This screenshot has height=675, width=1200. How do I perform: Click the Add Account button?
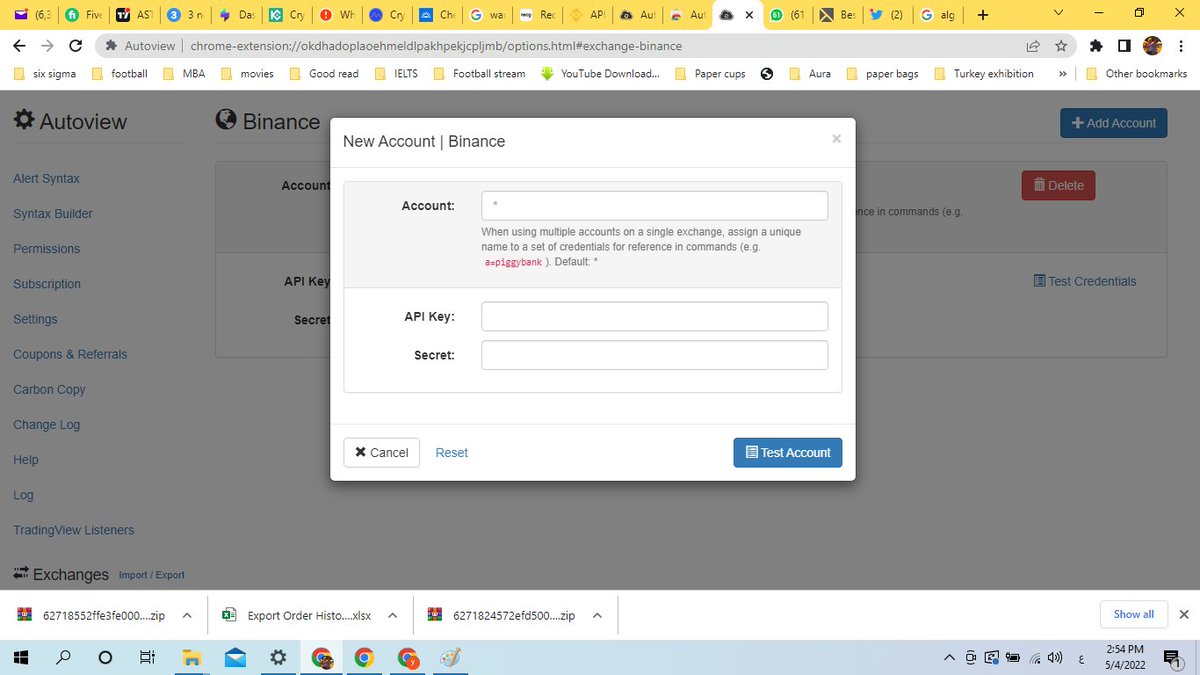1113,123
